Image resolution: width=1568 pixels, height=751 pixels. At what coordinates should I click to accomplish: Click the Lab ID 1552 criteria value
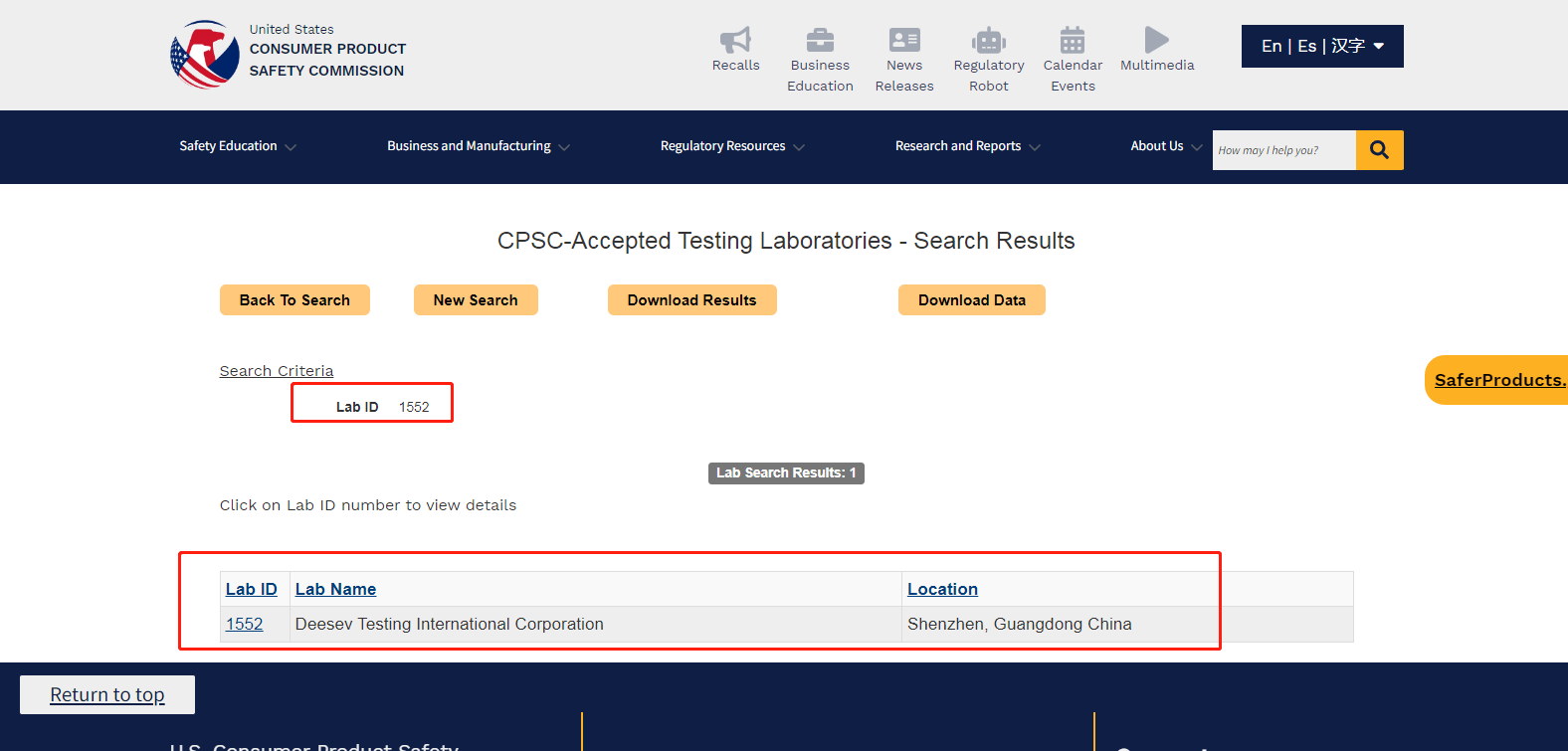(414, 407)
